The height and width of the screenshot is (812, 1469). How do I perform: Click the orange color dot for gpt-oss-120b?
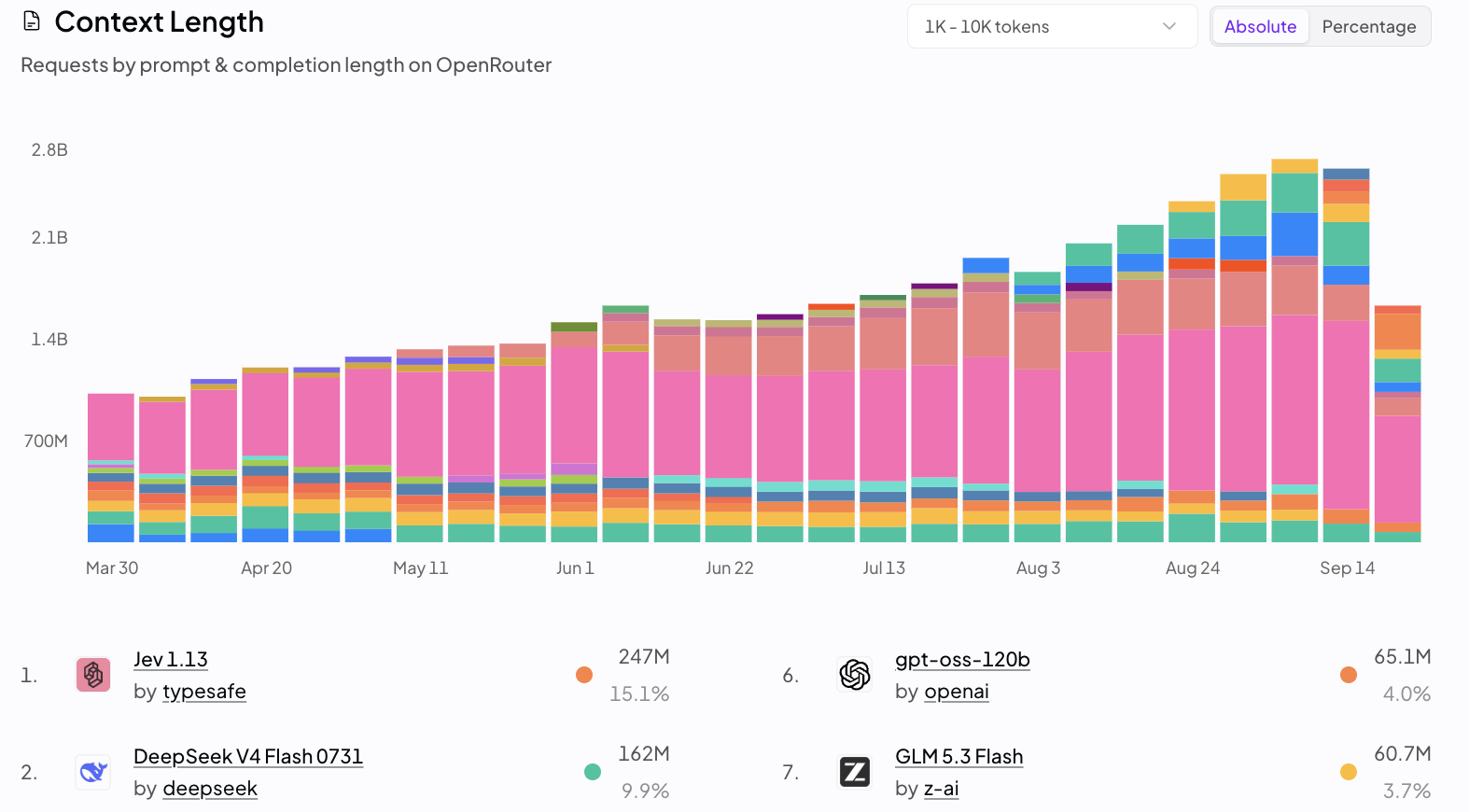[1349, 675]
